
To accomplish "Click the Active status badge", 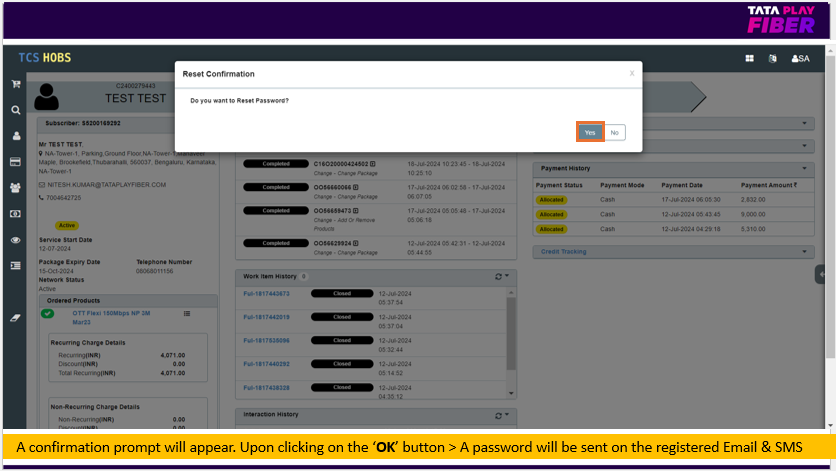I will pyautogui.click(x=67, y=226).
